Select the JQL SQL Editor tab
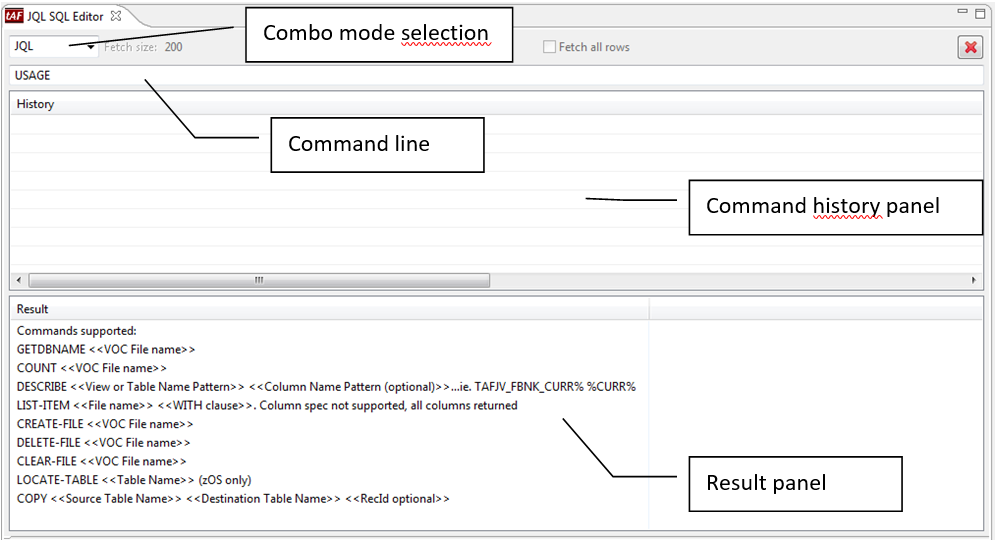Viewport: 998px width, 547px height. [x=65, y=16]
